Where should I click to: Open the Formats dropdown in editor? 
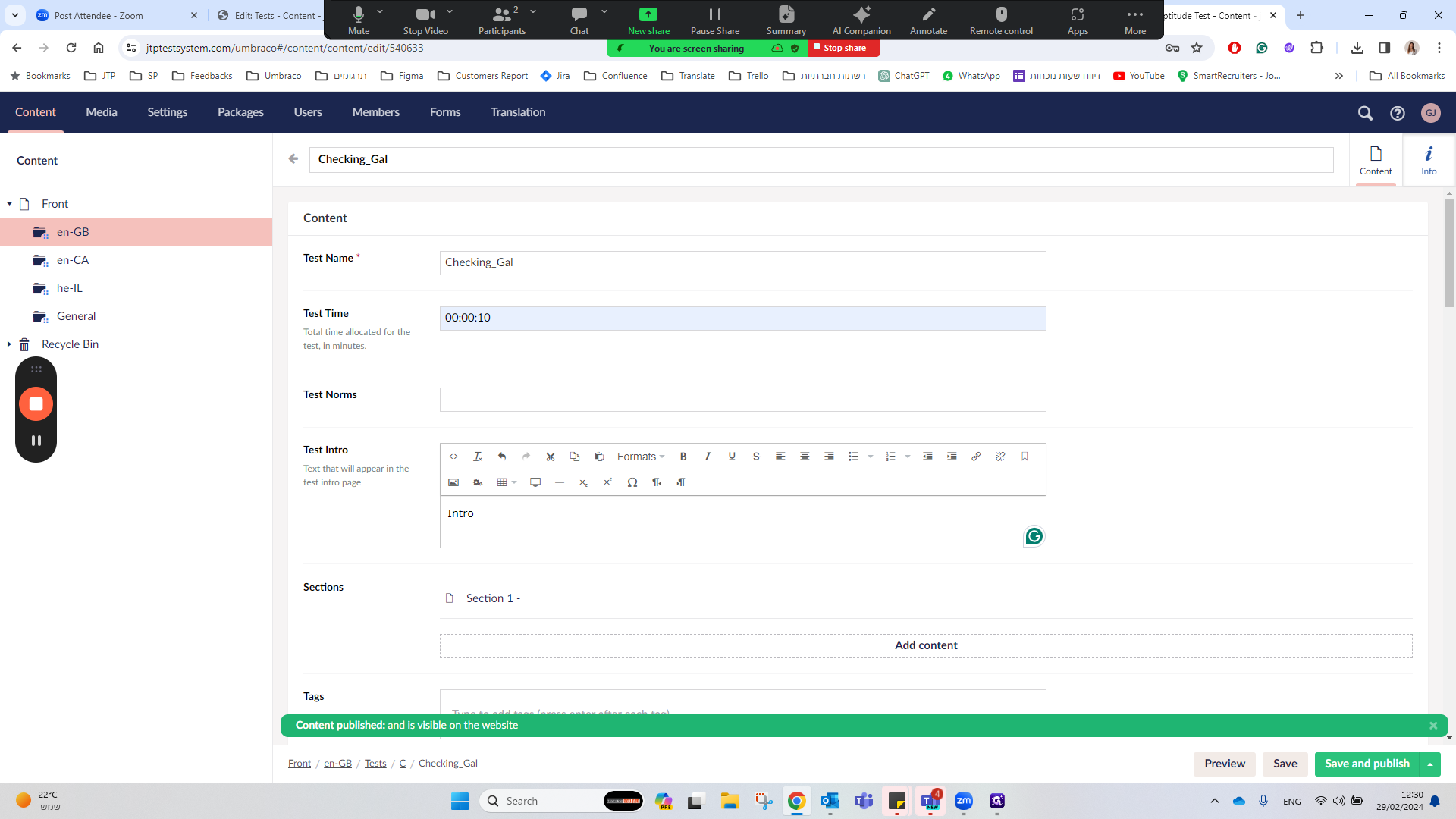tap(641, 457)
